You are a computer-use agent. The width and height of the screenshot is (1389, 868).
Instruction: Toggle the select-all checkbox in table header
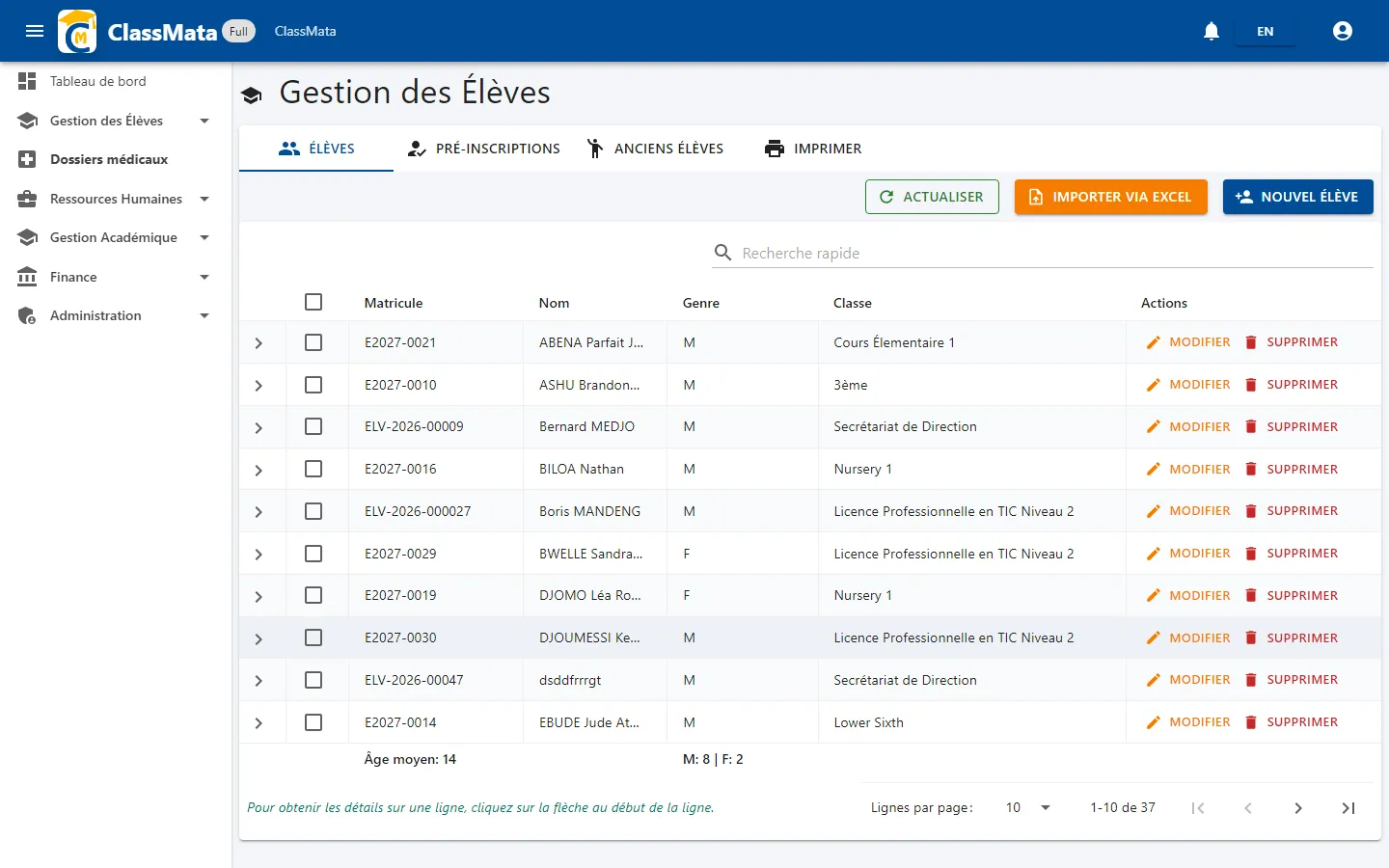pos(313,302)
